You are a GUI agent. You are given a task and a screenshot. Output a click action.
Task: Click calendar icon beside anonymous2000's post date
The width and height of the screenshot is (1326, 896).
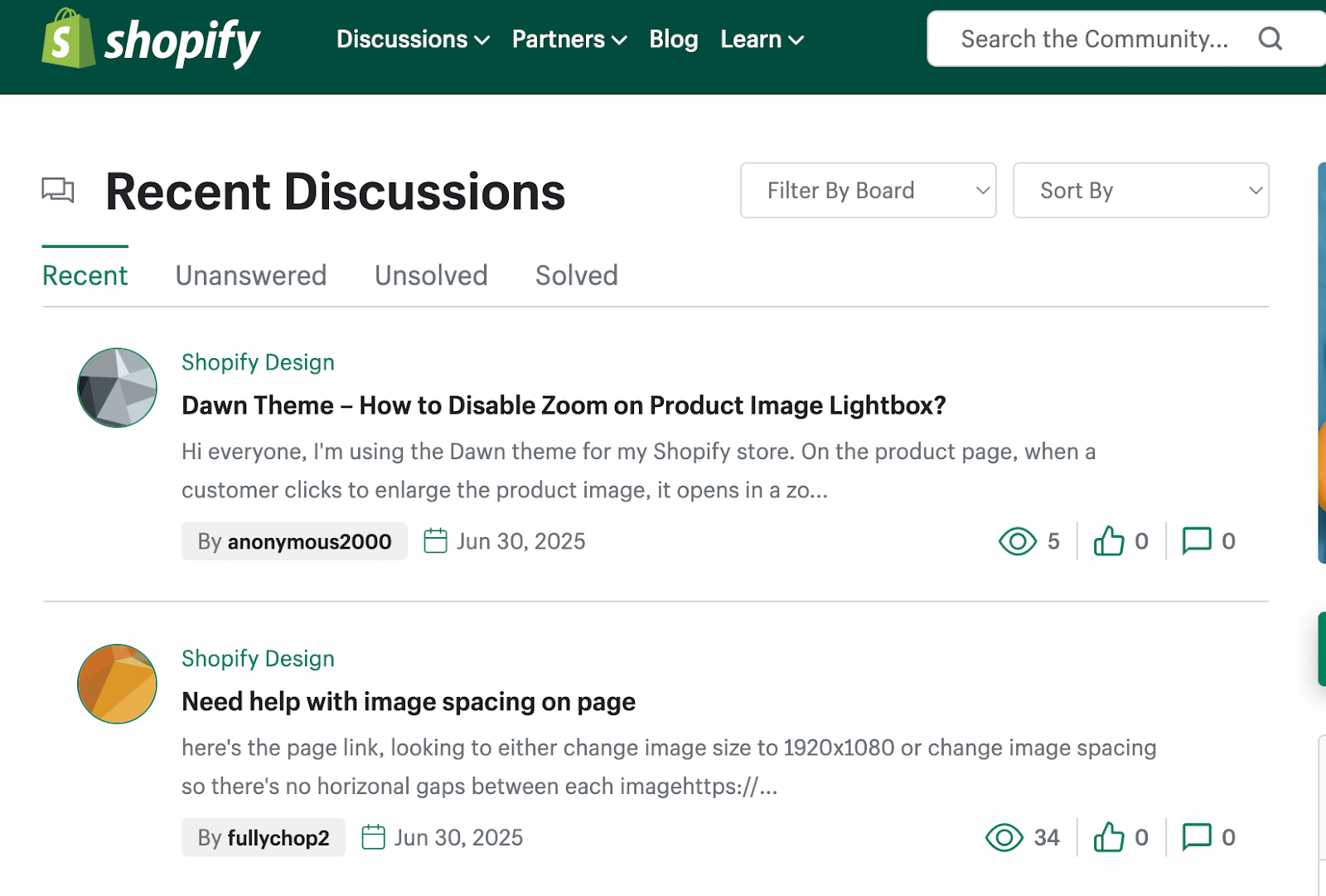(435, 540)
